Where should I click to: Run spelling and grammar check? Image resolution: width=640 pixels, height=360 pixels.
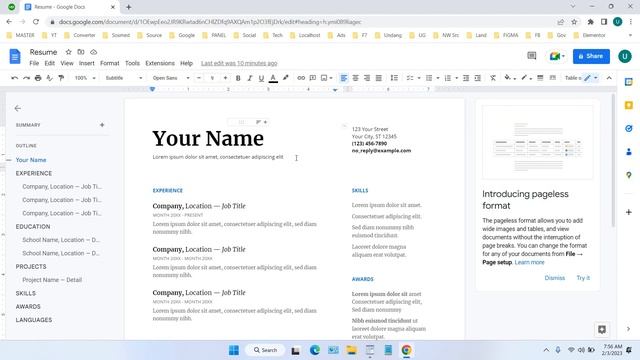[49, 78]
